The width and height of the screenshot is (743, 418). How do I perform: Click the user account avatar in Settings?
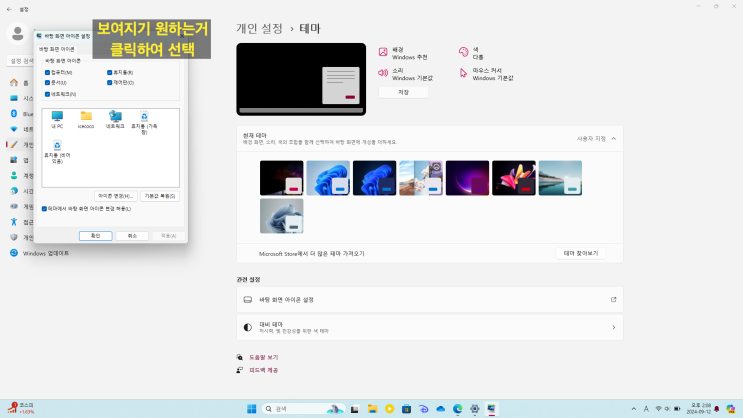pyautogui.click(x=18, y=34)
